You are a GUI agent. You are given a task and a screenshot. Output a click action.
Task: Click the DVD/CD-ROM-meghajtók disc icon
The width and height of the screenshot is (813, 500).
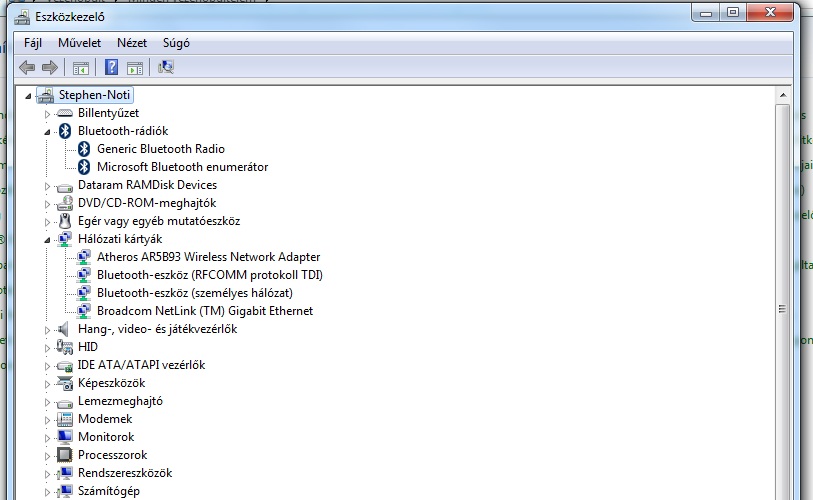tap(64, 203)
